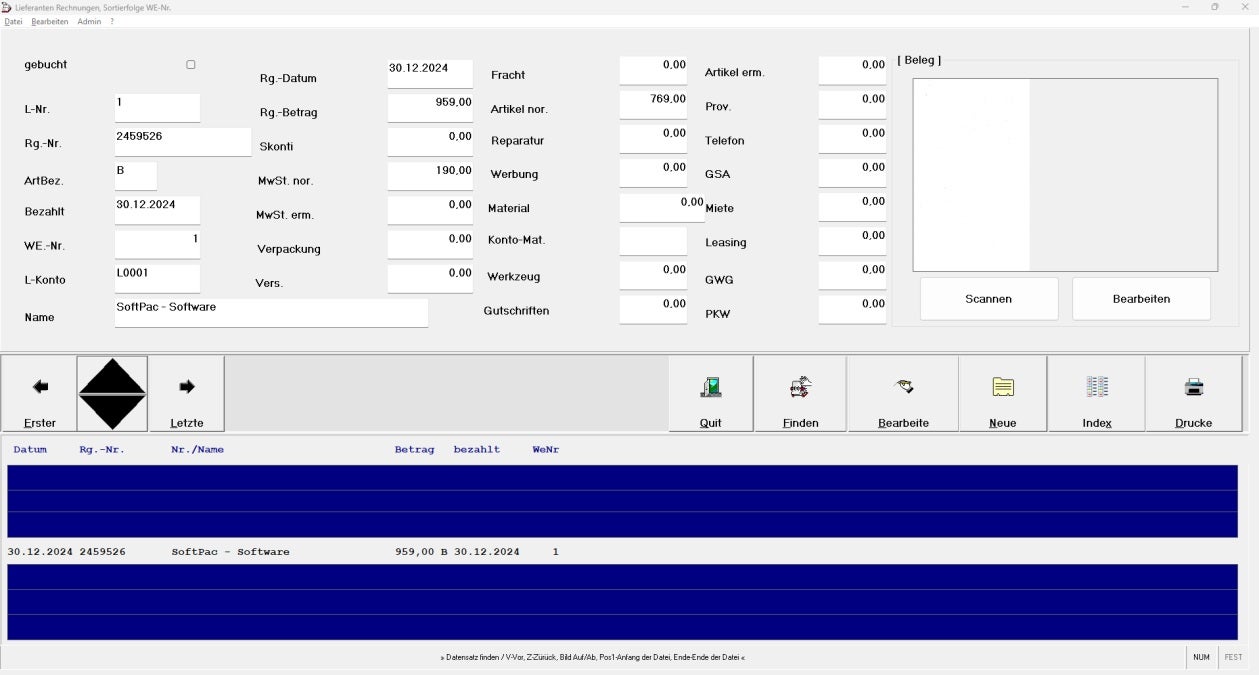
Task: Click the ArtBez. field containing B
Action: [136, 176]
